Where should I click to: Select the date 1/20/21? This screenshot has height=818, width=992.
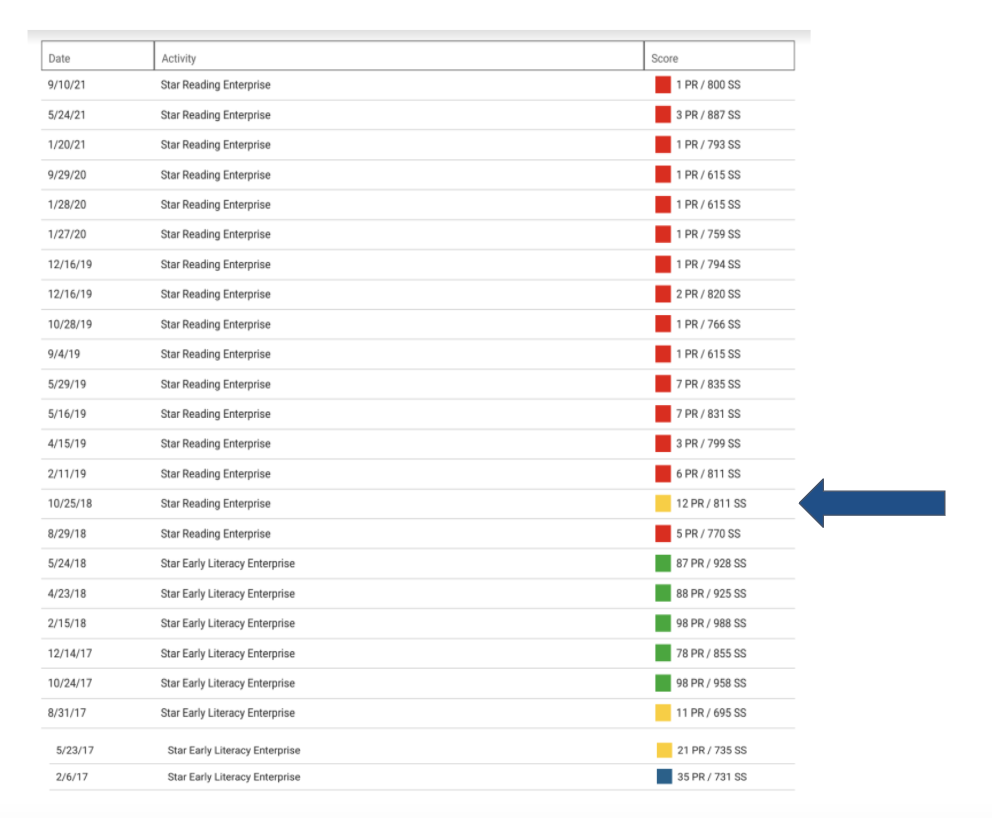coord(66,144)
